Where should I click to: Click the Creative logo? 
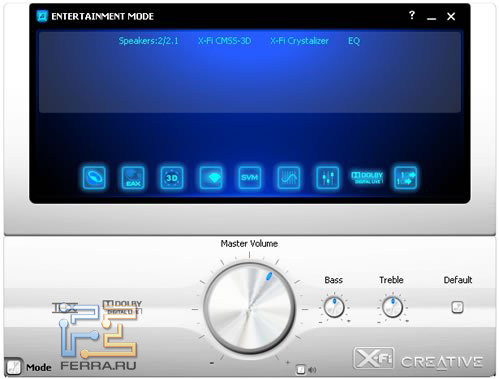442,362
